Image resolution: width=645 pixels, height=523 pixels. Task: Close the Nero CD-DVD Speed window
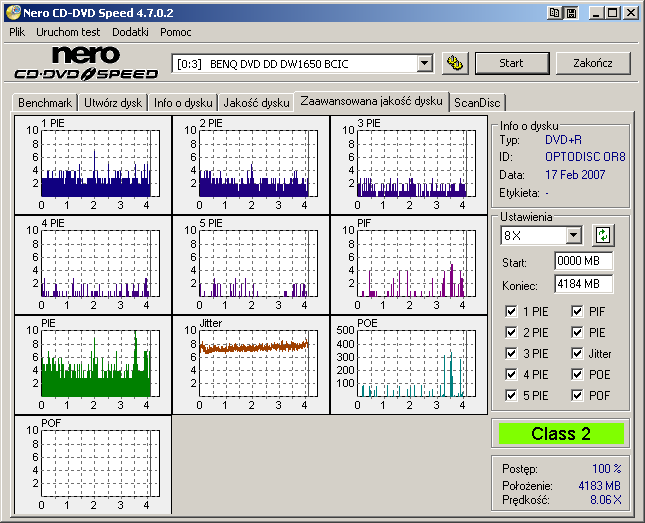pos(631,13)
